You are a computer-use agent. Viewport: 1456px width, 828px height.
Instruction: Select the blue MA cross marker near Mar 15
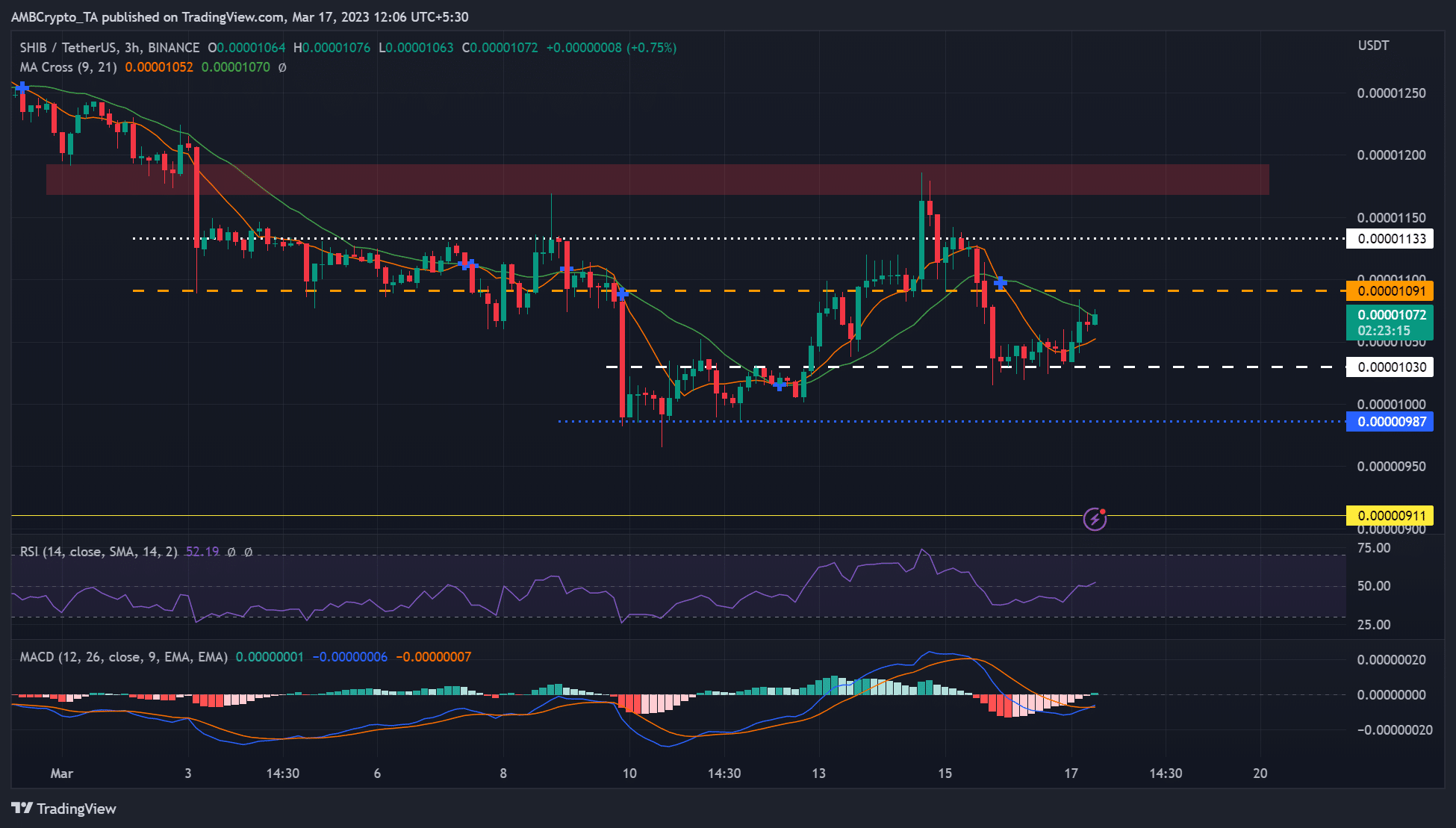1000,283
